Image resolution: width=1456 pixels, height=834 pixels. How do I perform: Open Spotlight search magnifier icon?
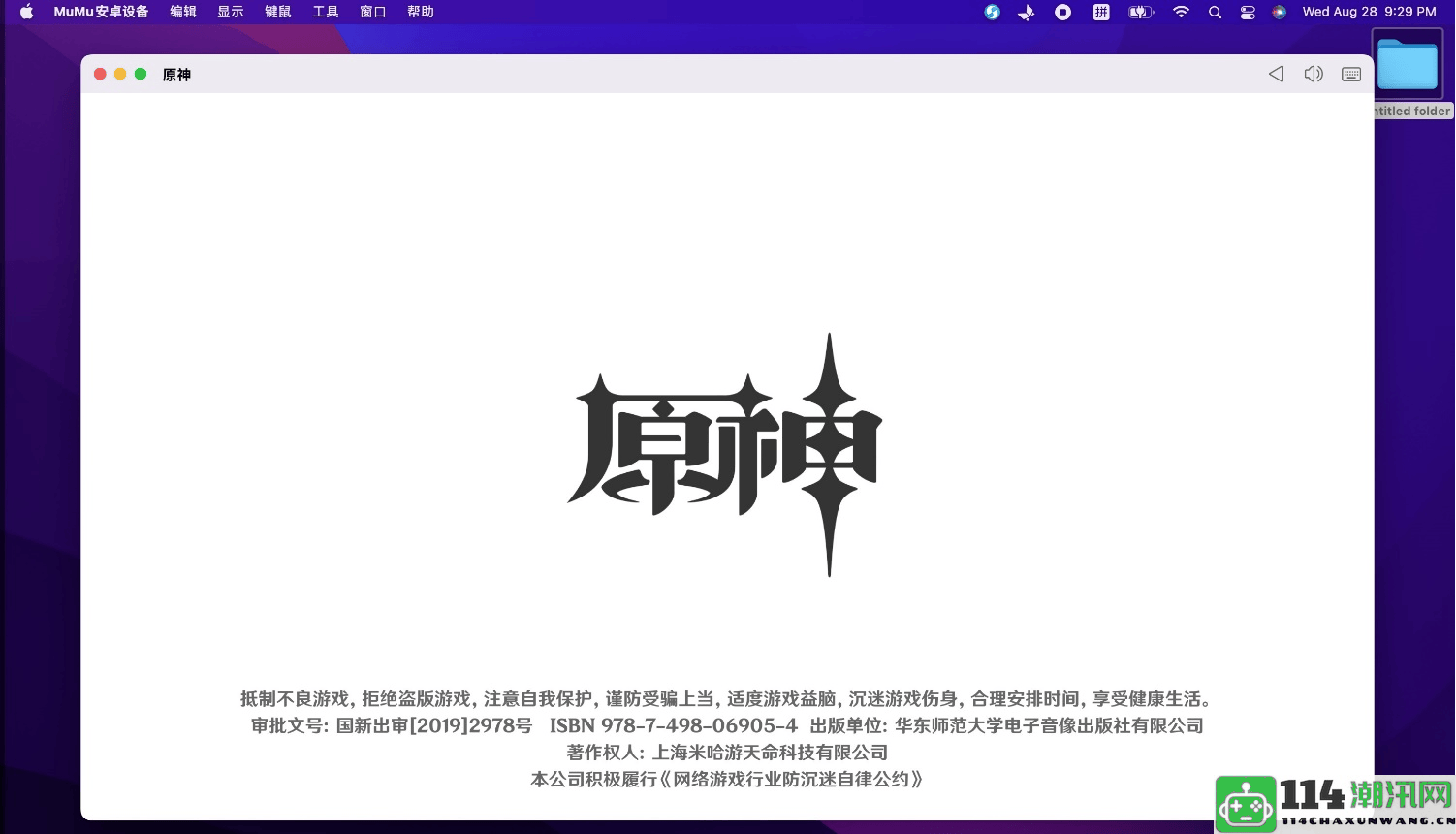[x=1215, y=12]
